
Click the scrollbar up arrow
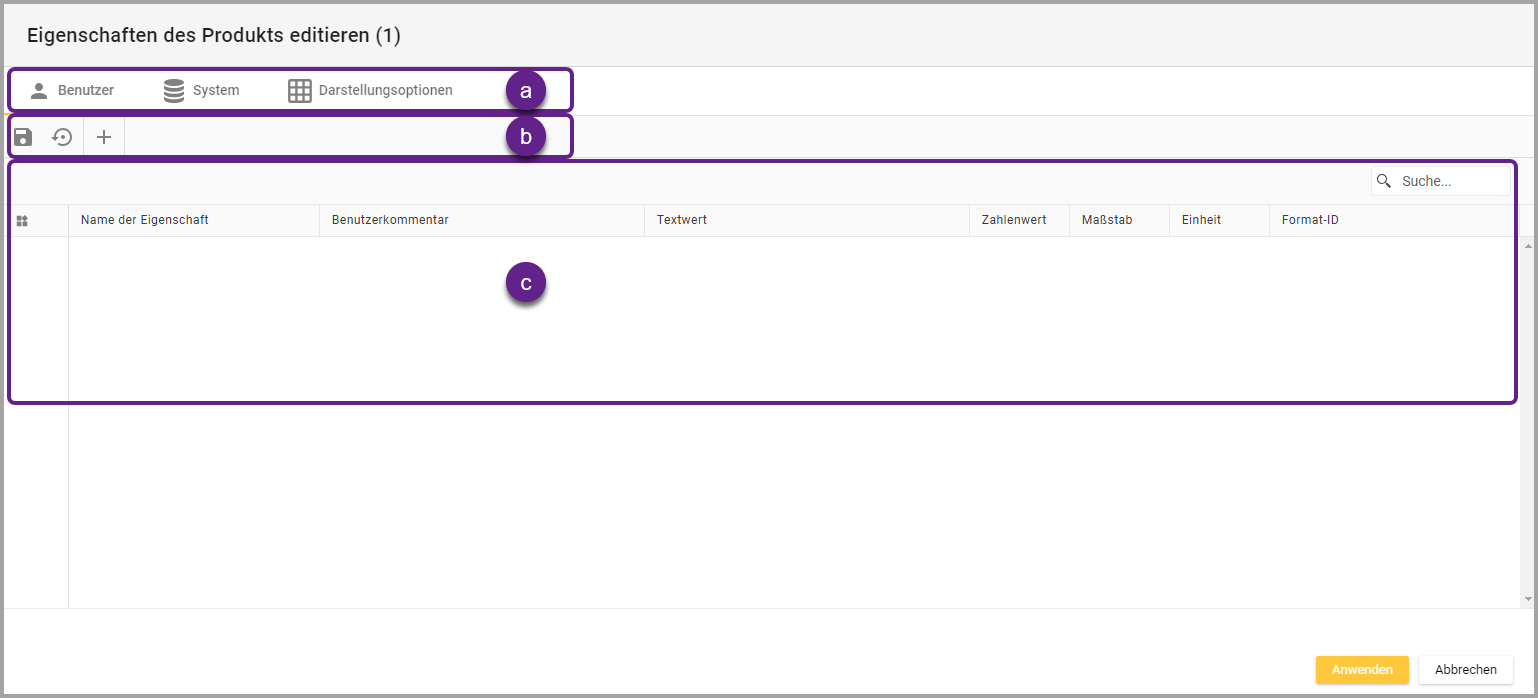click(1527, 246)
